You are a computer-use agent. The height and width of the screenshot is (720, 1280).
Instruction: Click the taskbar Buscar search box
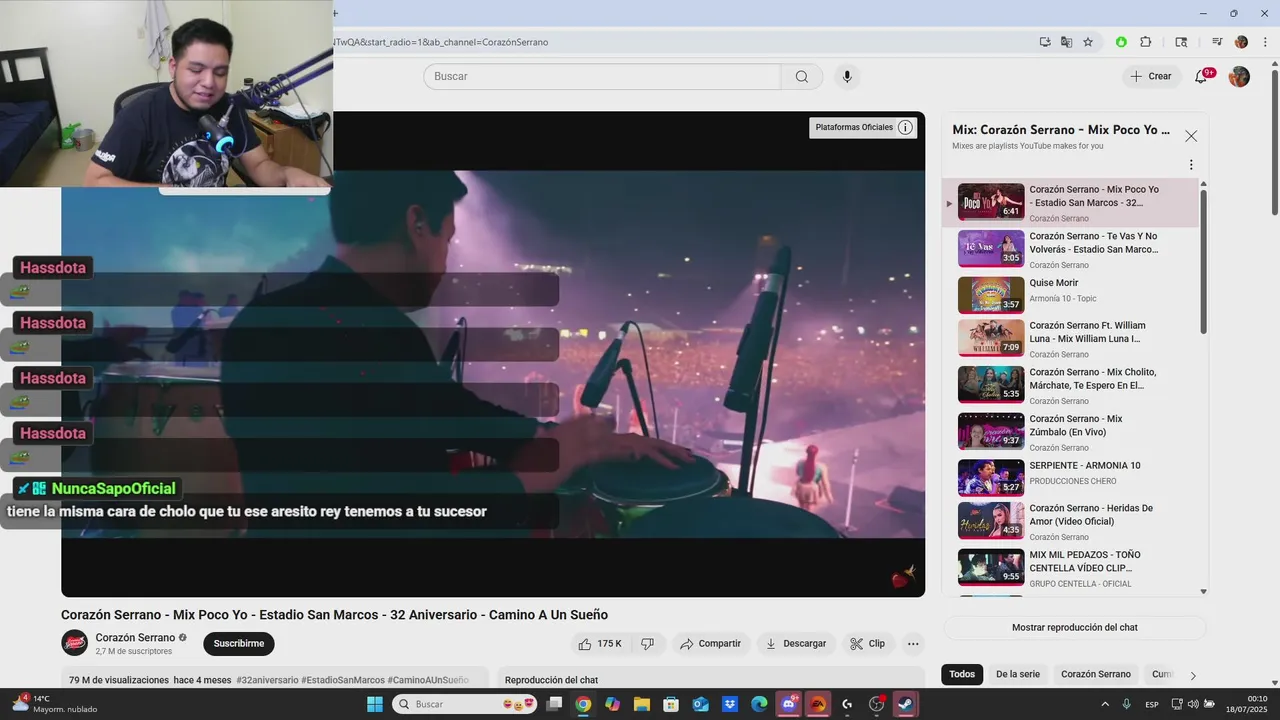(x=466, y=704)
